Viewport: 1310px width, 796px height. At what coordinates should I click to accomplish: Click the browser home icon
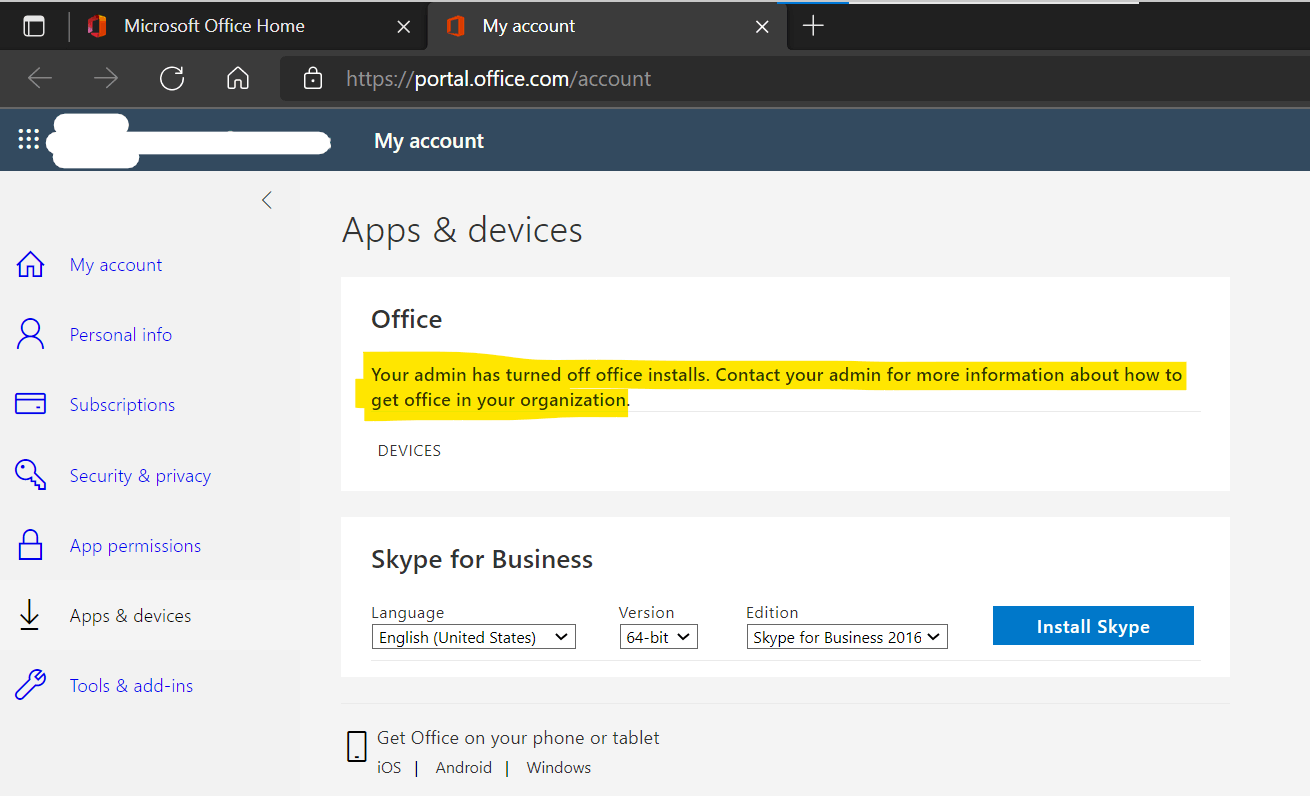click(x=237, y=78)
